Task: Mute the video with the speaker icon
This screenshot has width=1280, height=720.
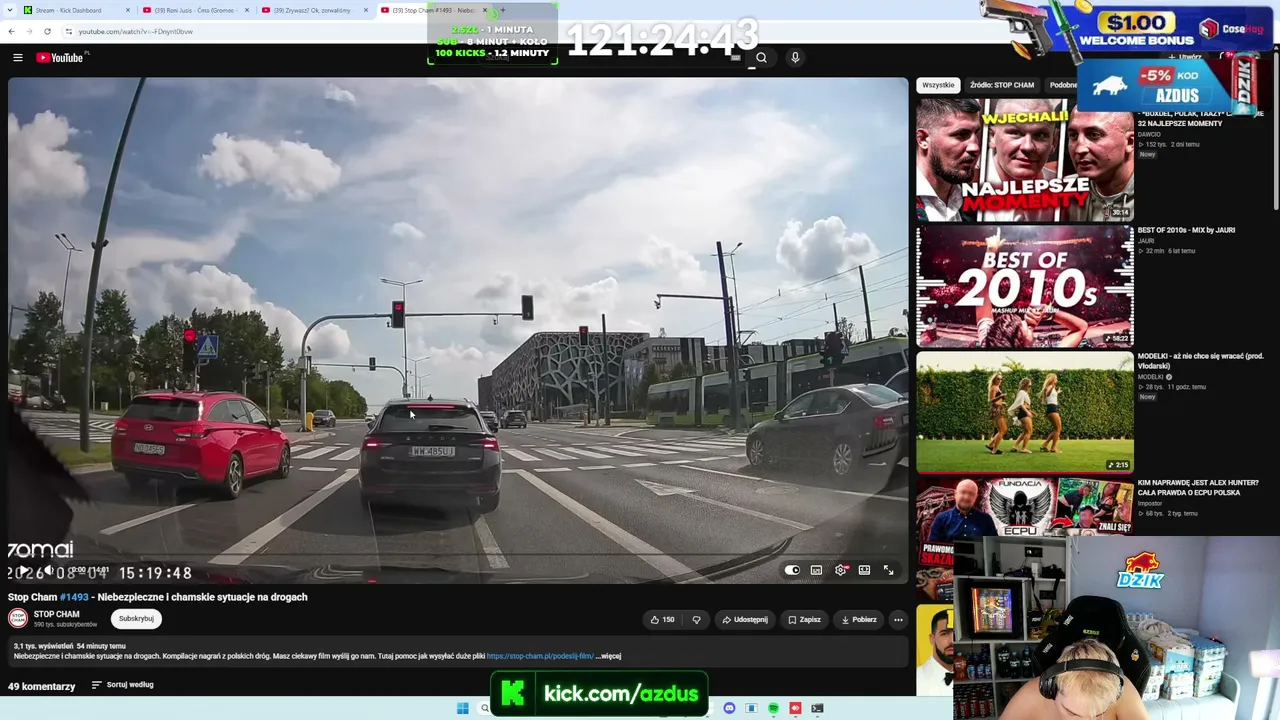Action: (48, 570)
